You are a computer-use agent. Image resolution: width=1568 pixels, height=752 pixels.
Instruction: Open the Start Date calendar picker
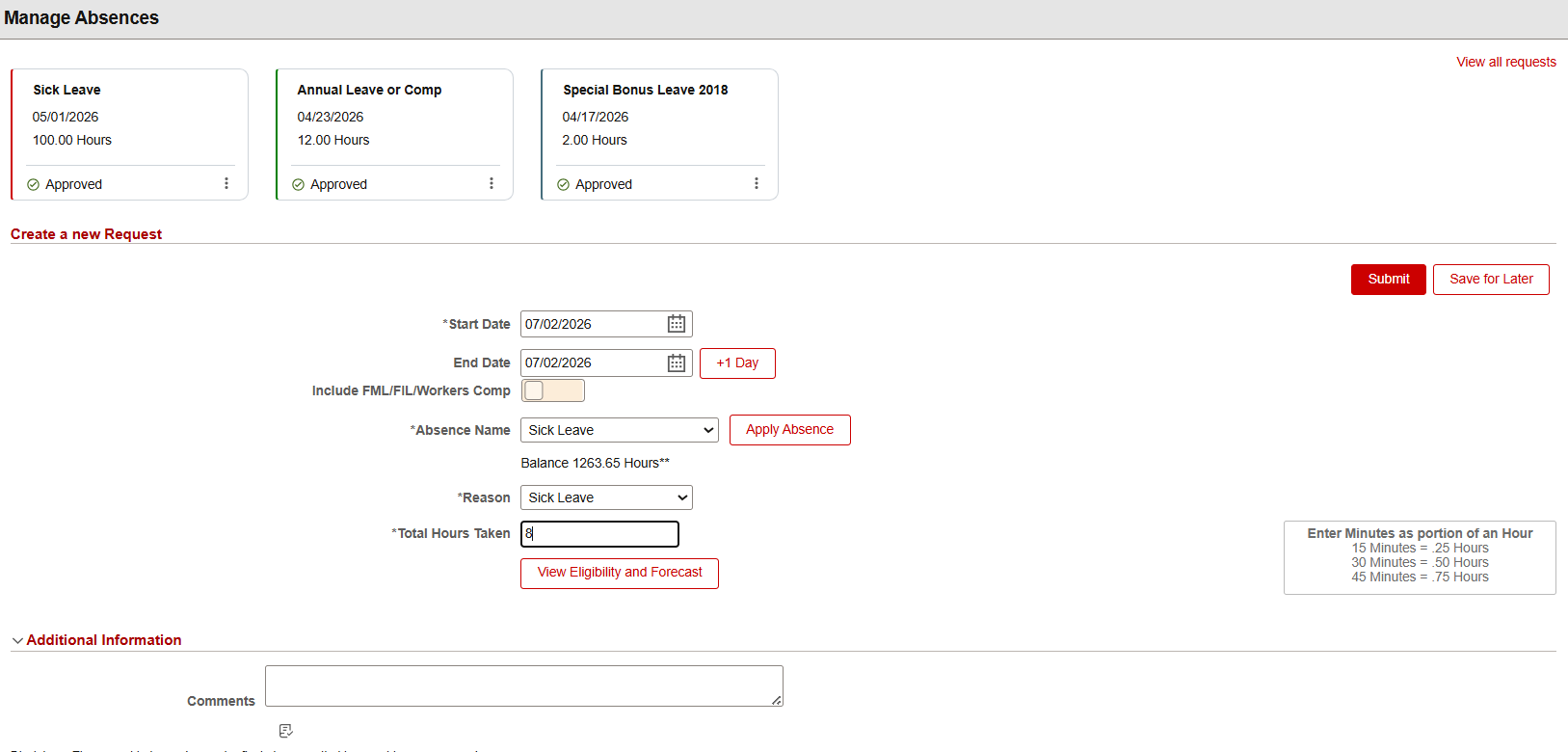click(x=677, y=324)
